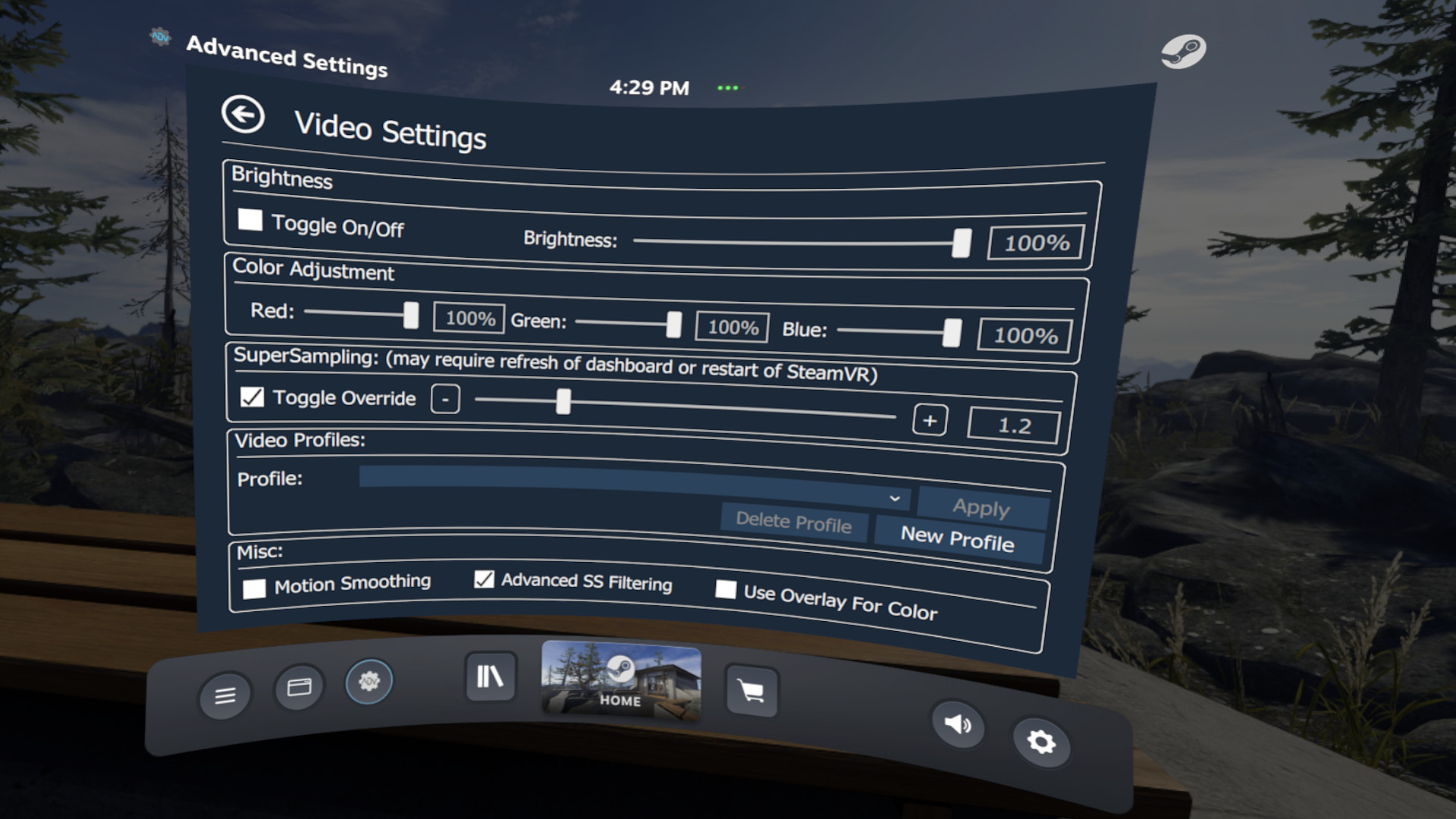This screenshot has height=819, width=1456.
Task: Click the Blue 100% value field
Action: click(1025, 336)
